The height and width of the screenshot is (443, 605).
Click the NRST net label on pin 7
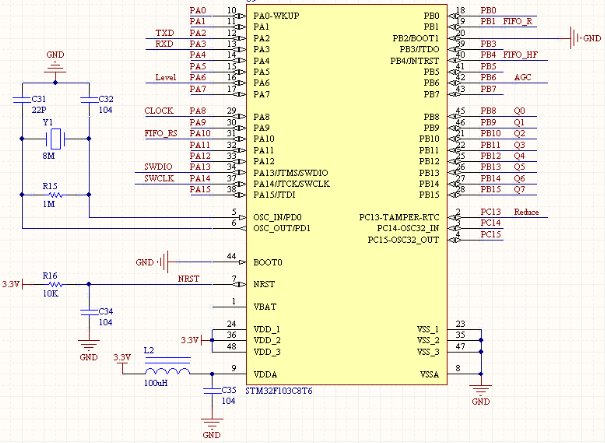[188, 279]
